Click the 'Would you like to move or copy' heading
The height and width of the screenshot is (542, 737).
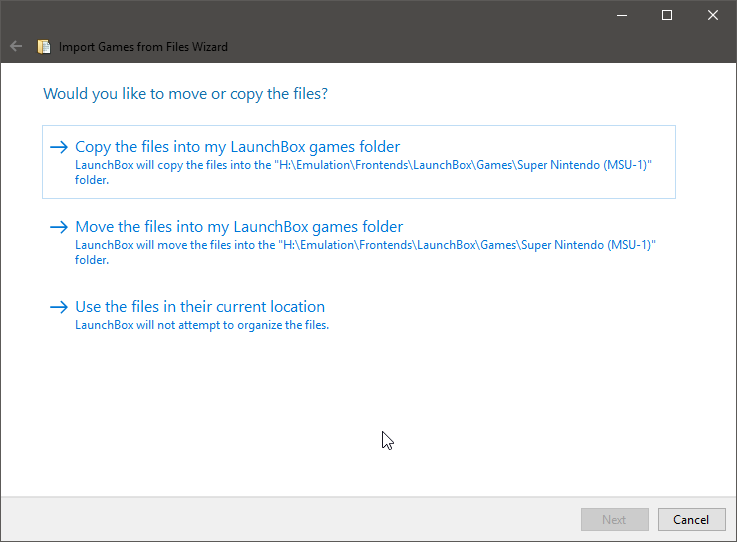coord(185,94)
